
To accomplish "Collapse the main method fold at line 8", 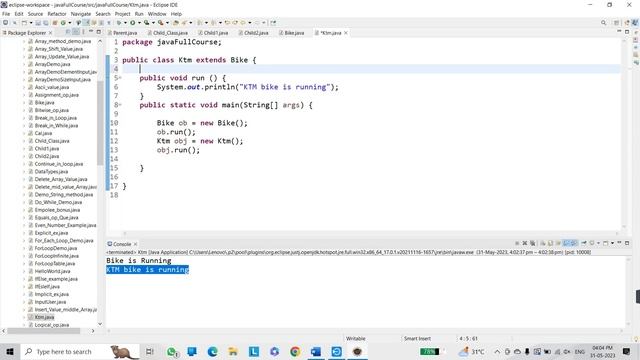I will [120, 105].
